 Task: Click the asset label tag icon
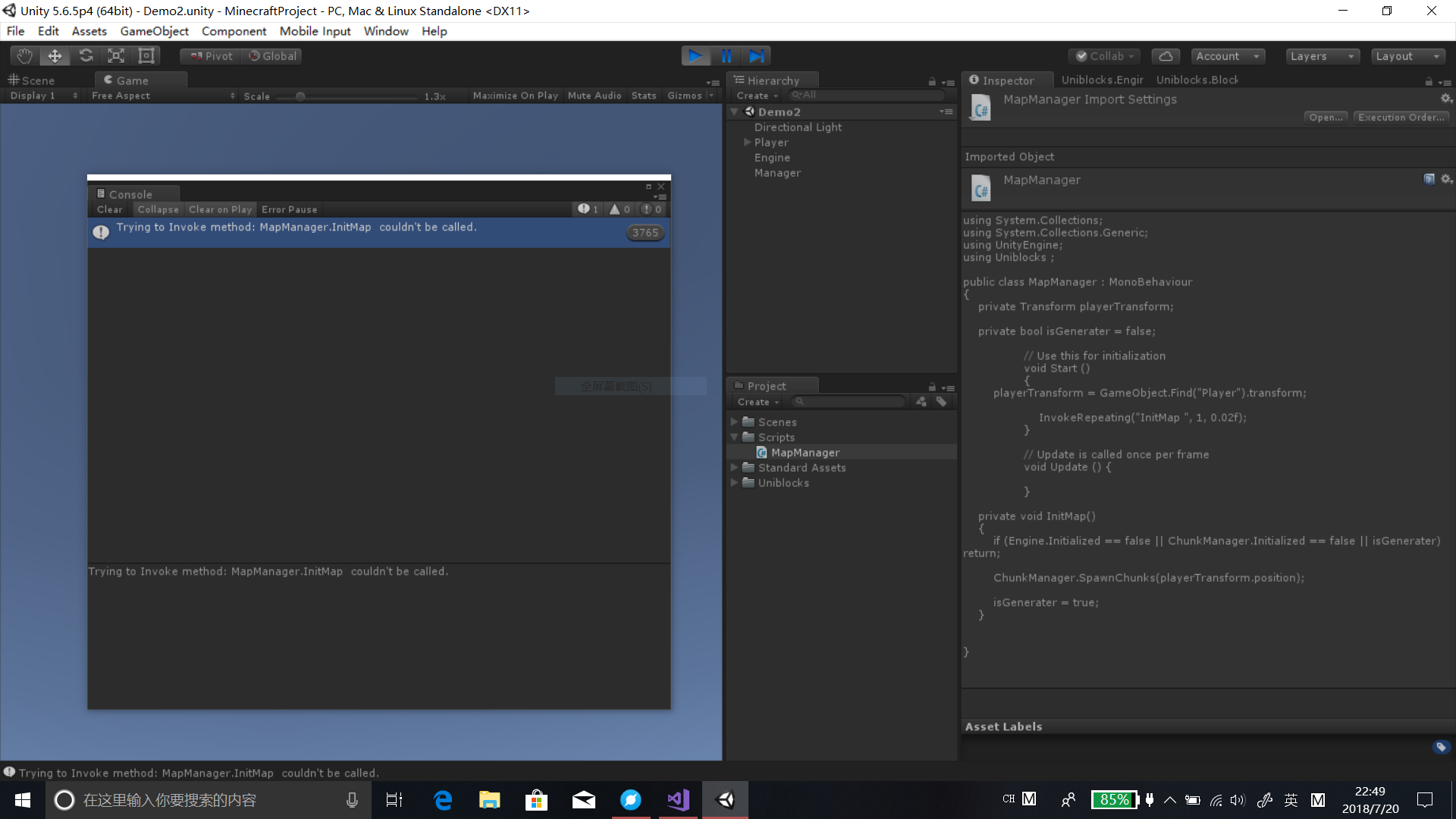(x=1441, y=747)
